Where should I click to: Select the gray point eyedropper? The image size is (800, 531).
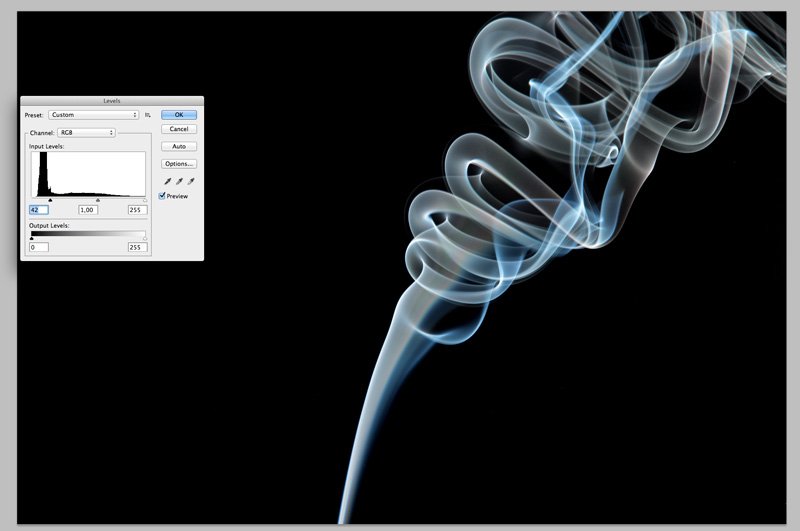pos(179,181)
